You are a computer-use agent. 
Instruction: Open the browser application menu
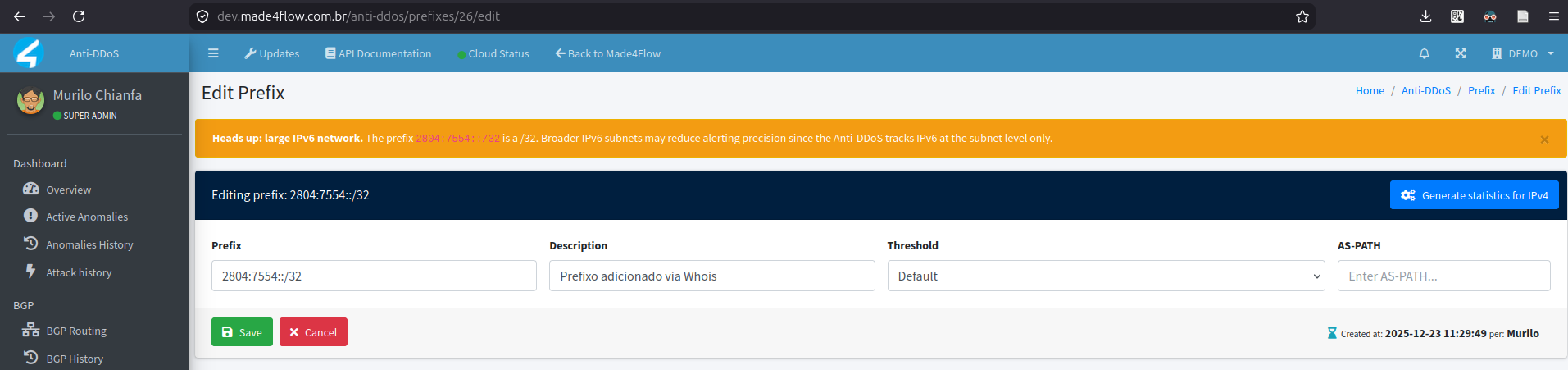click(x=1554, y=16)
